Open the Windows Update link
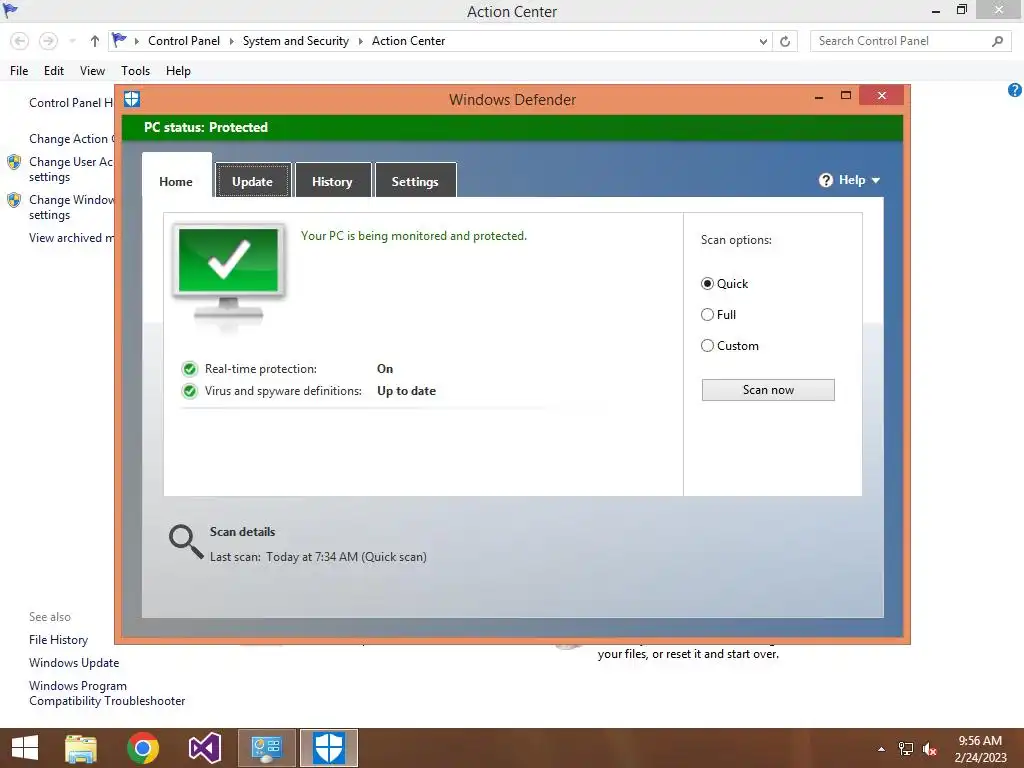This screenshot has height=768, width=1024. pyautogui.click(x=74, y=663)
